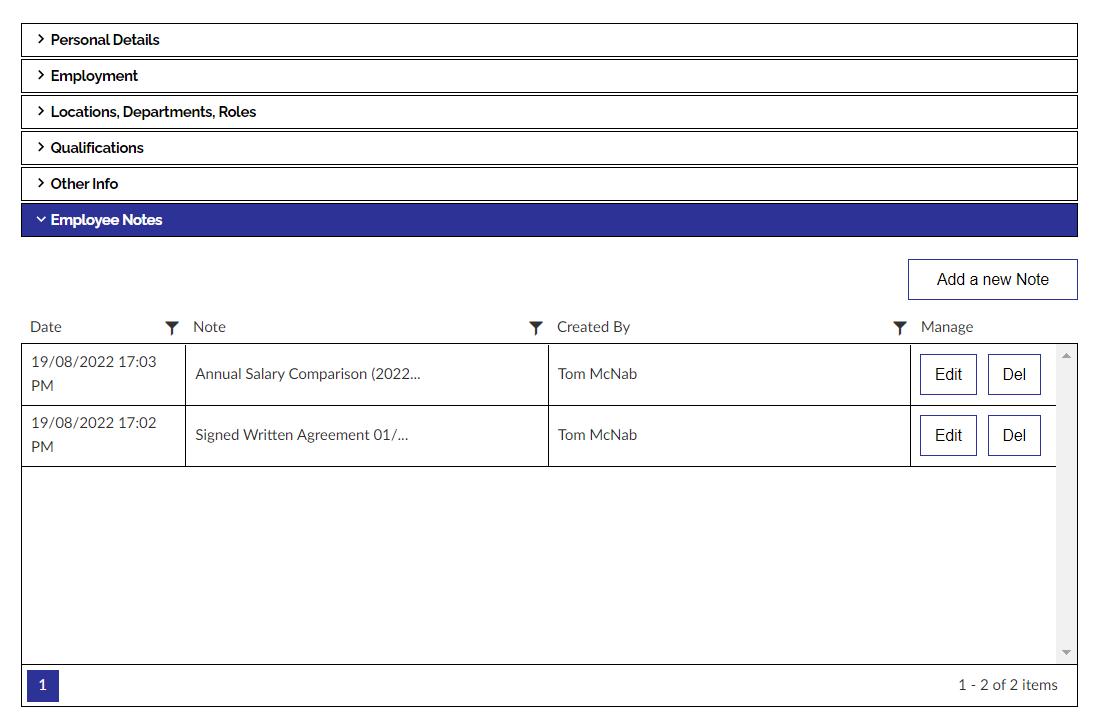The height and width of the screenshot is (716, 1093).
Task: Click scrollbar up arrow in notes grid
Action: pos(1066,356)
